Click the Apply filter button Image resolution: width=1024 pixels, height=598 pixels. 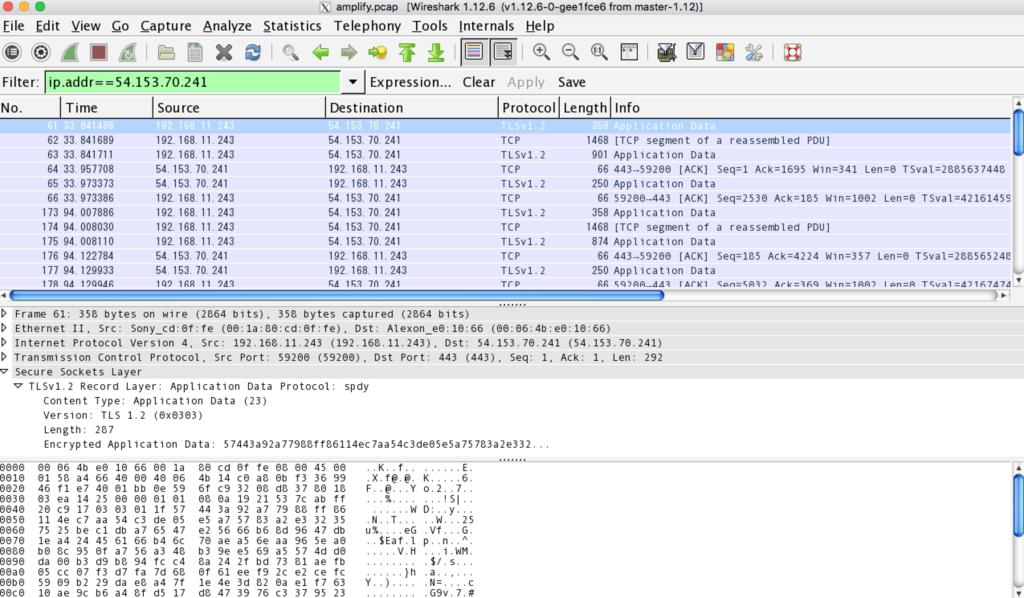(x=526, y=82)
